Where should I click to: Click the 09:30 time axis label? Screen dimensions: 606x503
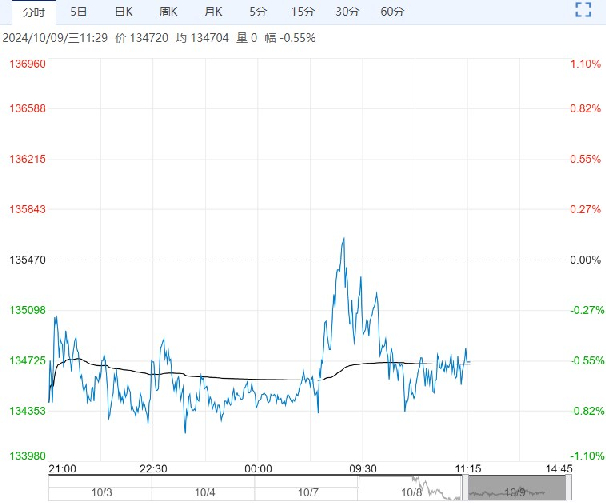(x=363, y=469)
